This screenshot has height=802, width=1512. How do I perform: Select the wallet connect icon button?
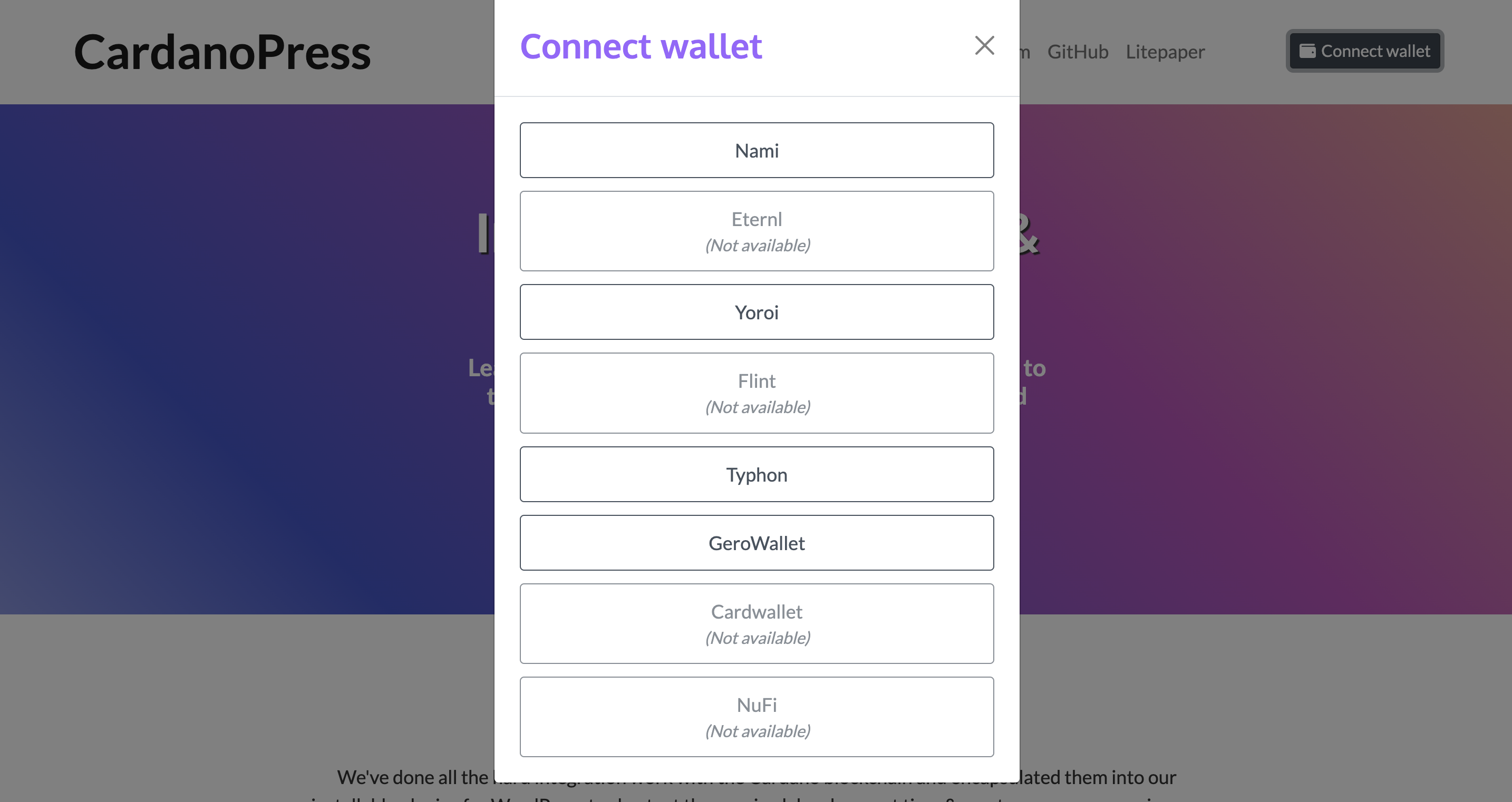click(x=1308, y=51)
